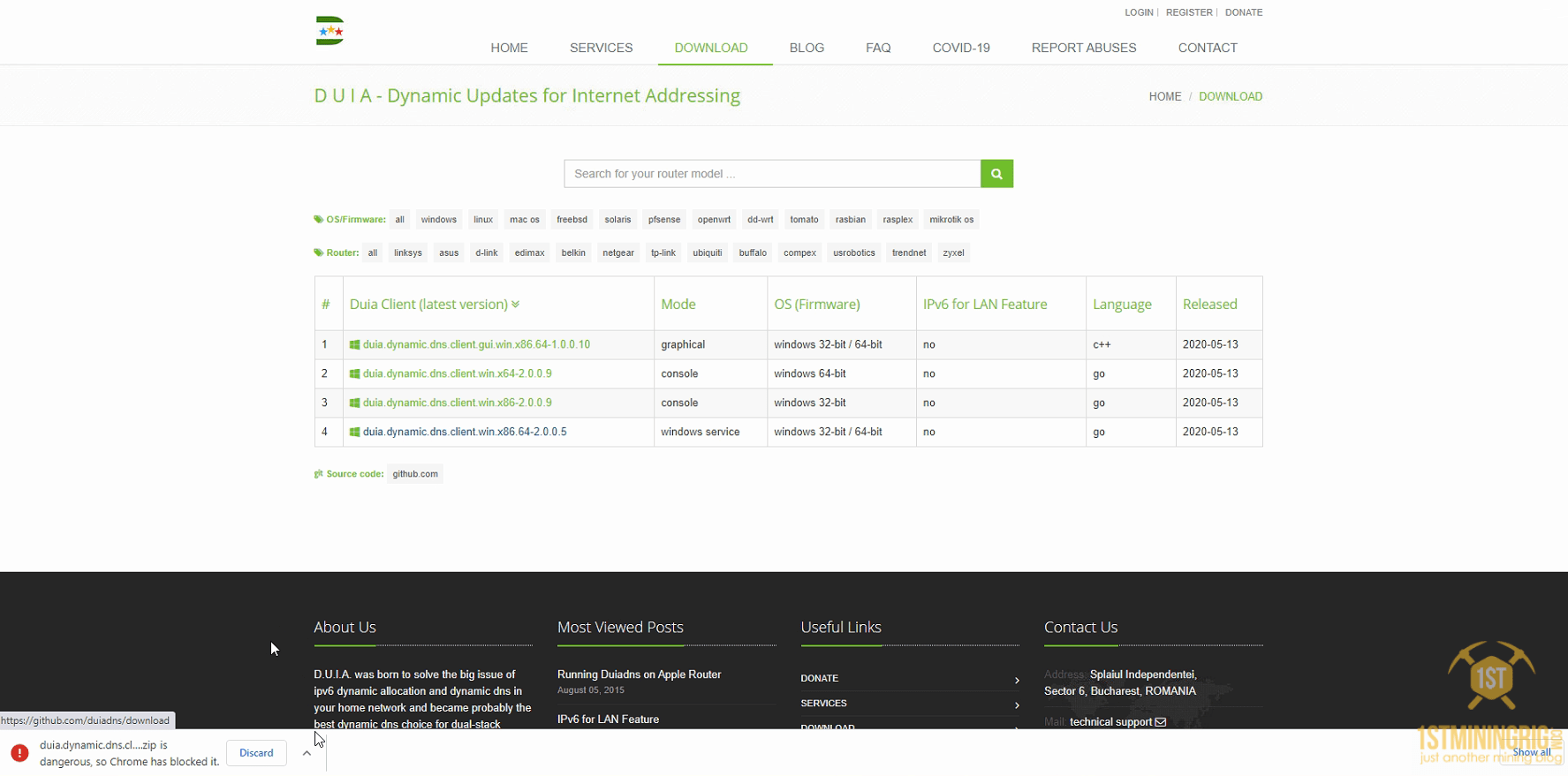Open the HOME menu item

point(510,48)
